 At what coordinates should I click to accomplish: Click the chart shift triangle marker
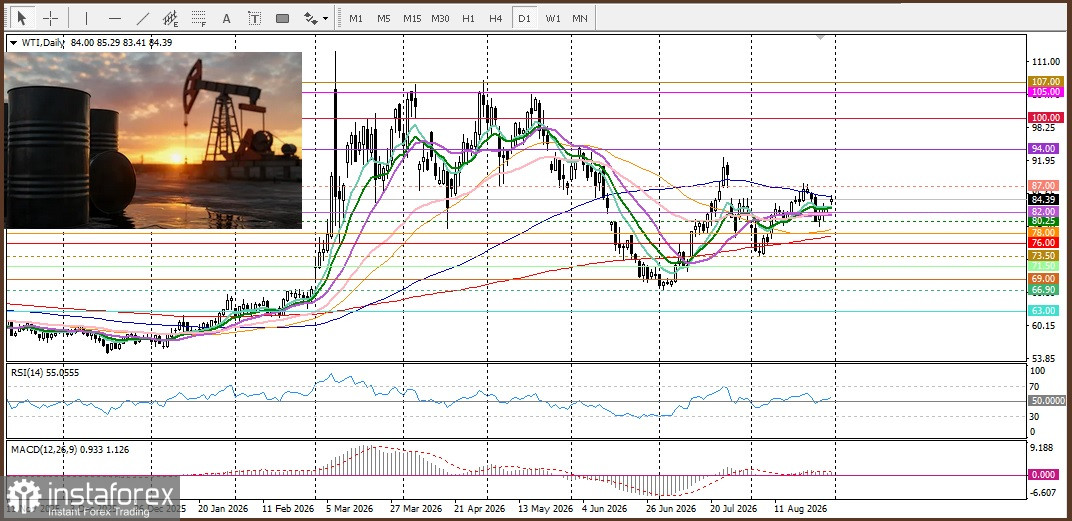(x=821, y=37)
